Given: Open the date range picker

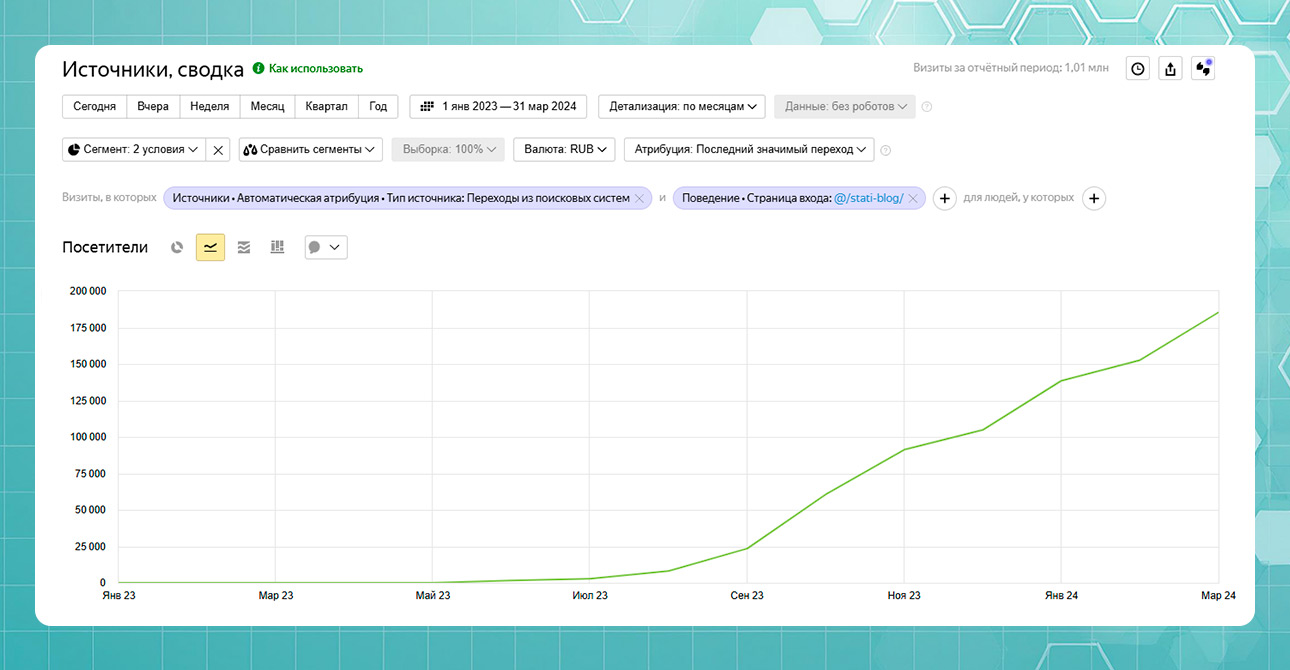Looking at the screenshot, I should pyautogui.click(x=498, y=106).
